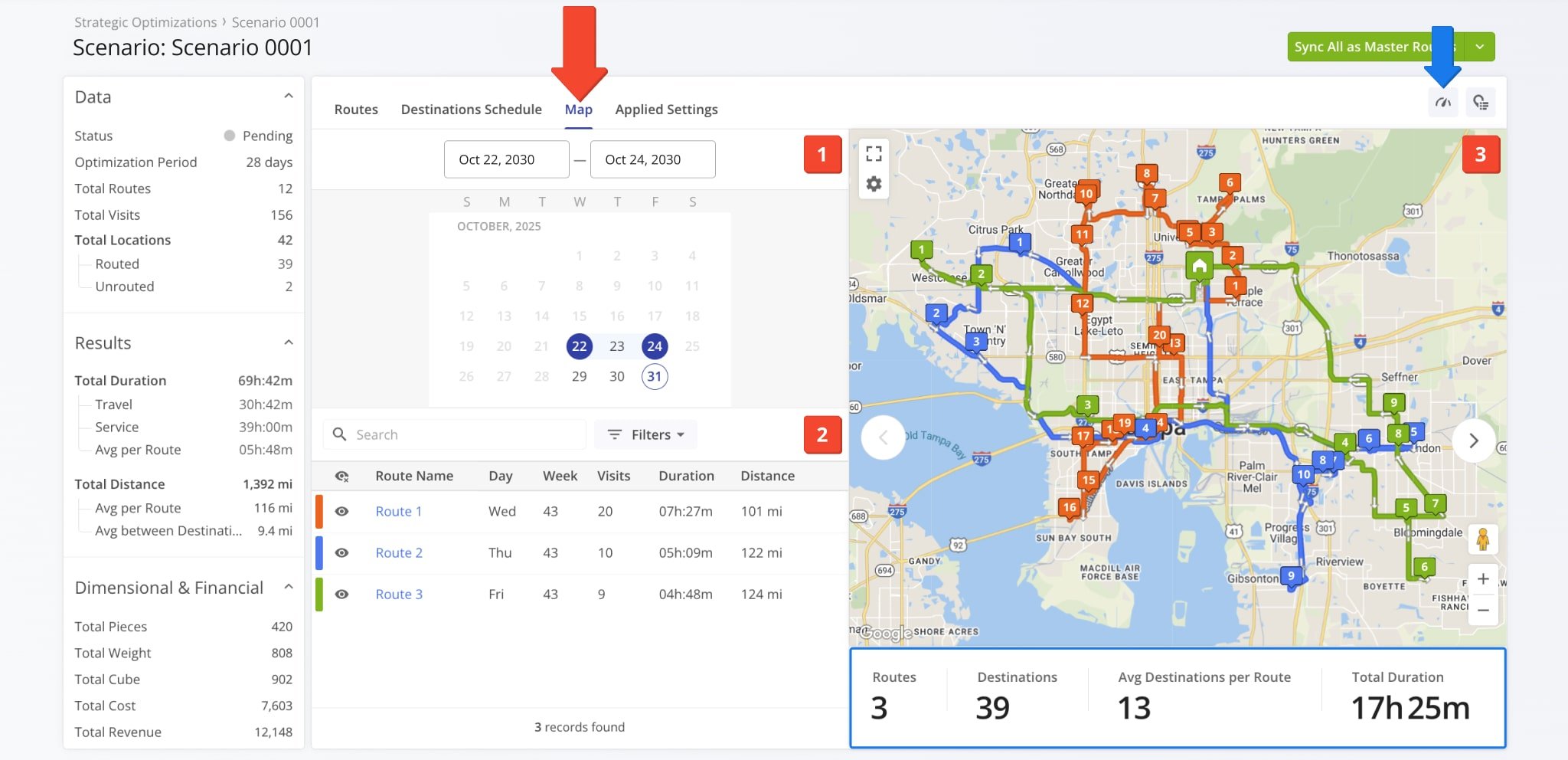Collapse the Data section
The height and width of the screenshot is (760, 1568).
point(289,97)
